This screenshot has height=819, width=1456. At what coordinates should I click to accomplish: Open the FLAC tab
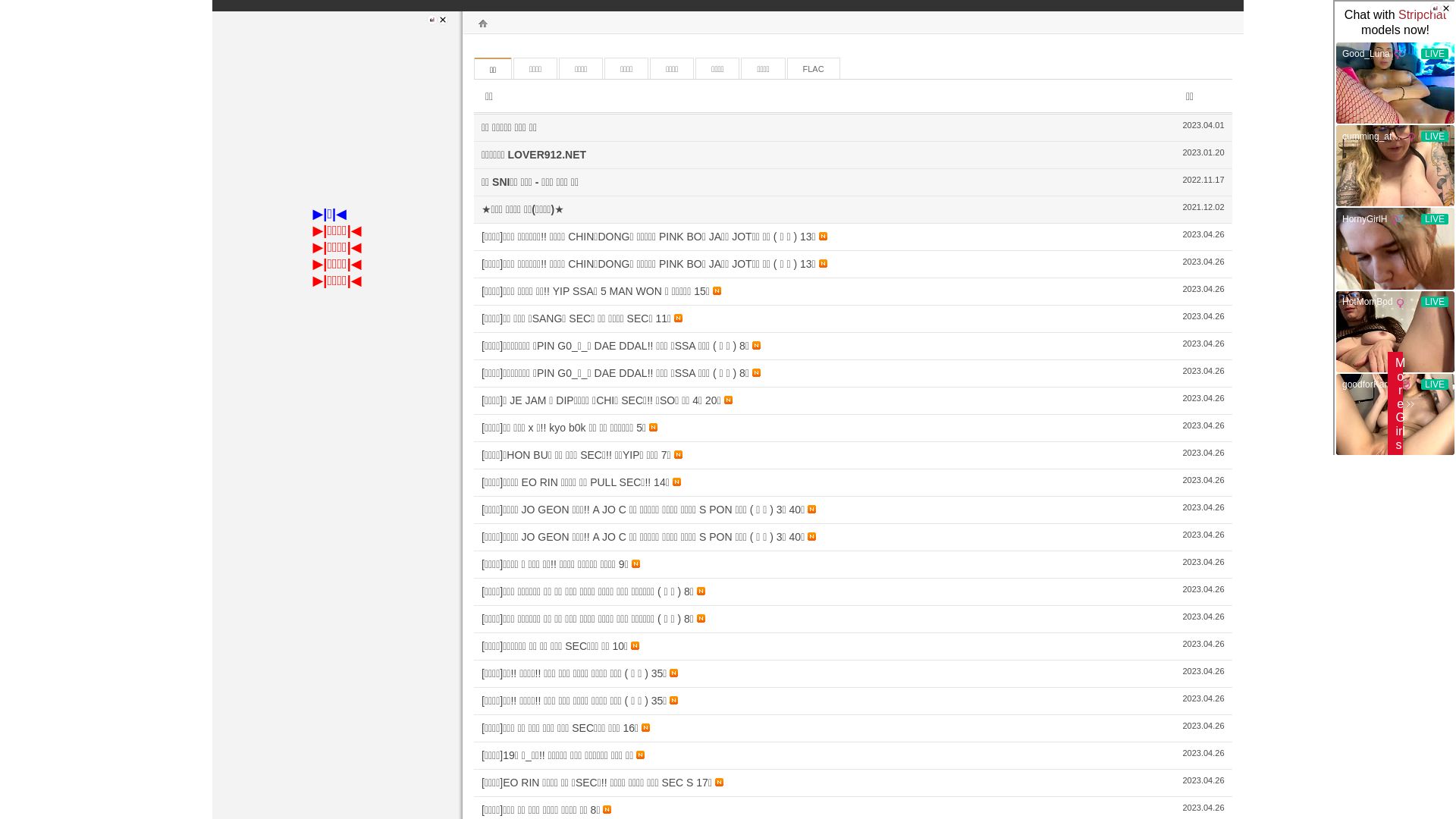click(813, 69)
